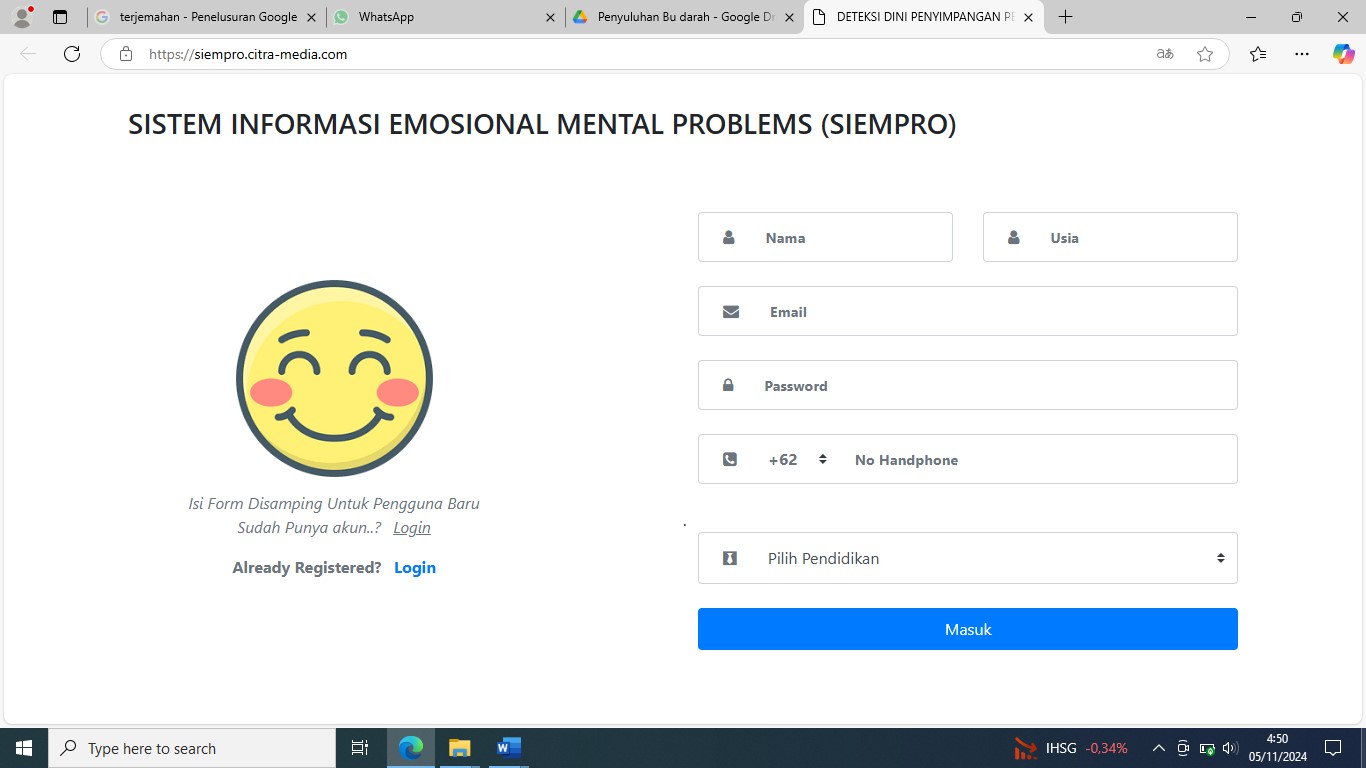This screenshot has height=768, width=1366.
Task: Click taskbar search box
Action: point(192,748)
